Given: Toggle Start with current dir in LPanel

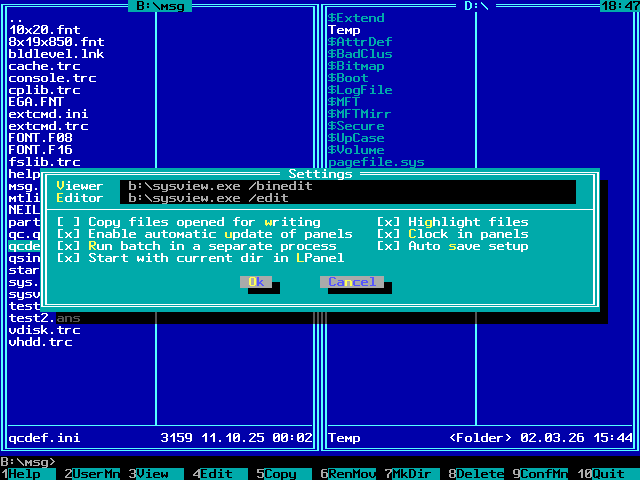Looking at the screenshot, I should [68, 258].
